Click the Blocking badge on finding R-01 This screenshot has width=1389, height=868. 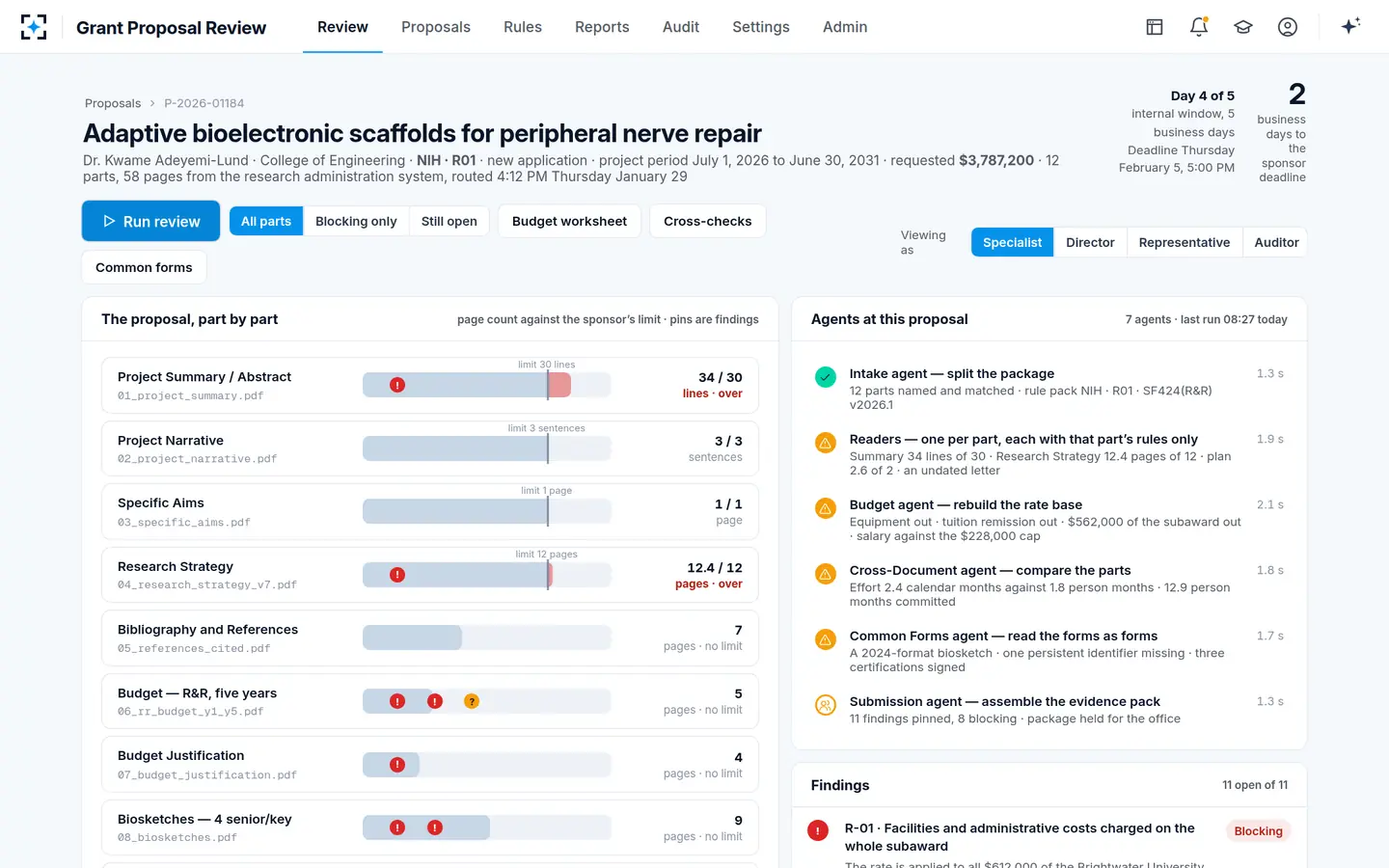1258,831
